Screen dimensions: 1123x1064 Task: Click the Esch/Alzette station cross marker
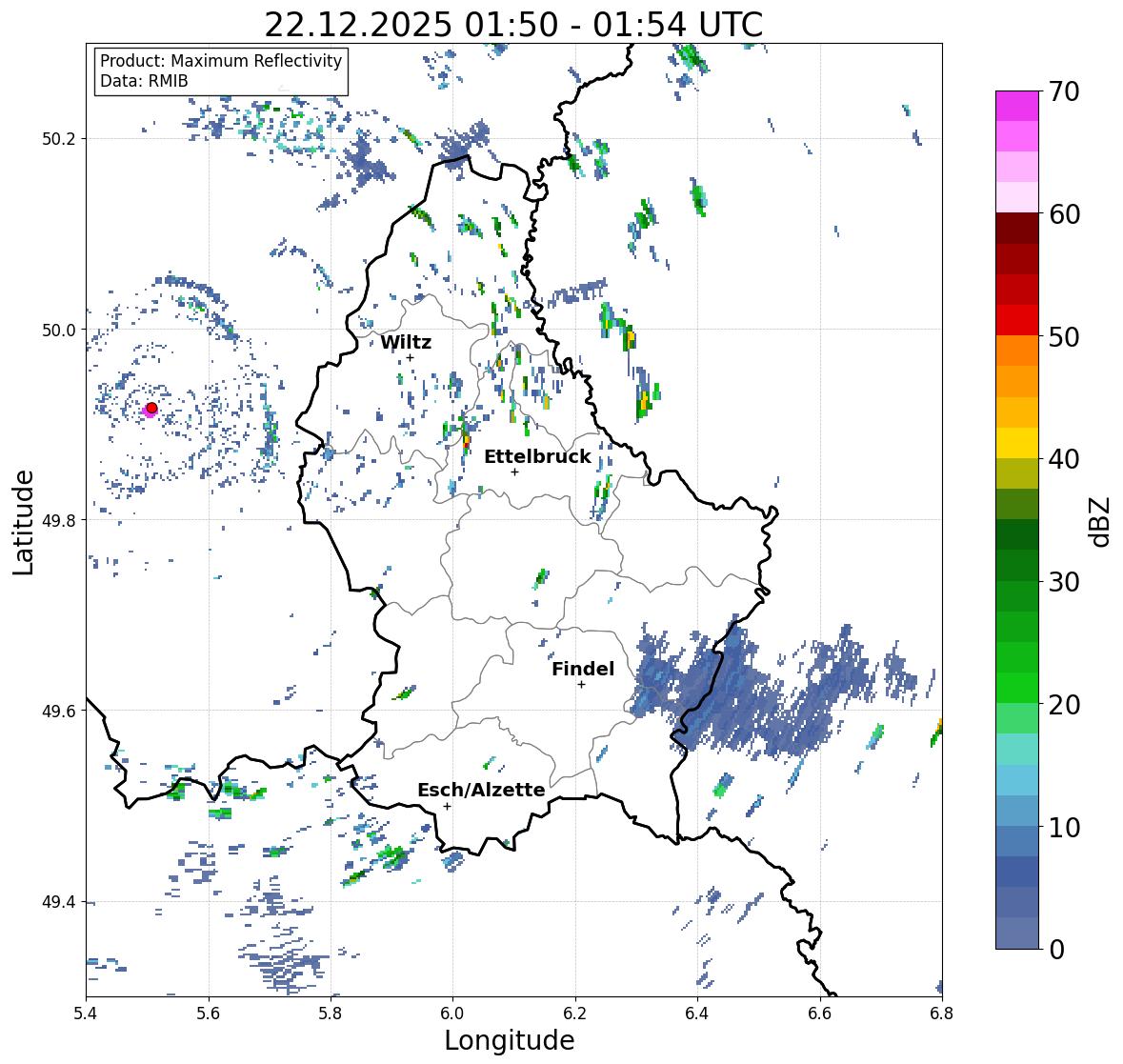447,806
